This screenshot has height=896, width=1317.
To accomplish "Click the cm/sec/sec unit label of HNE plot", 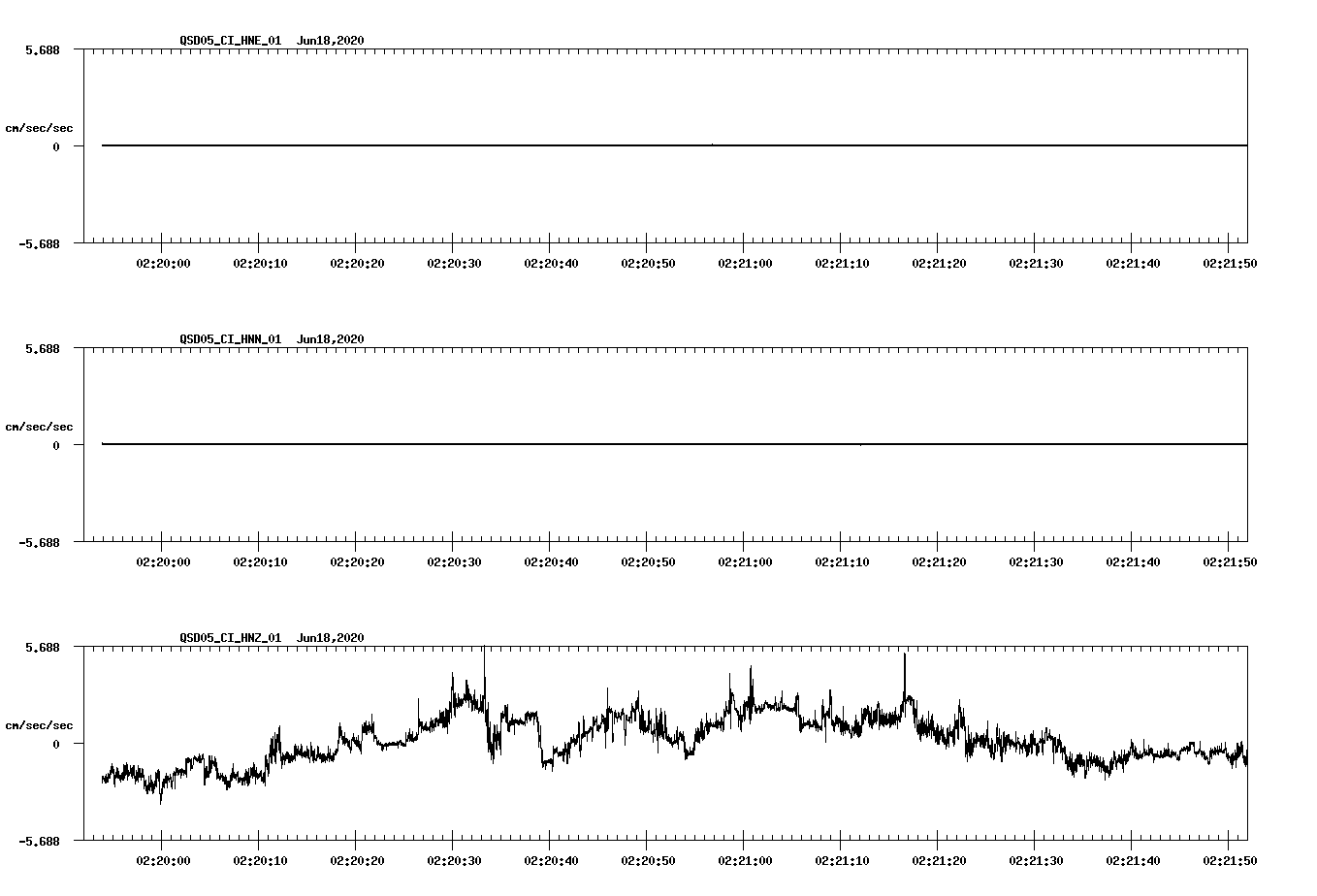I will (x=39, y=128).
